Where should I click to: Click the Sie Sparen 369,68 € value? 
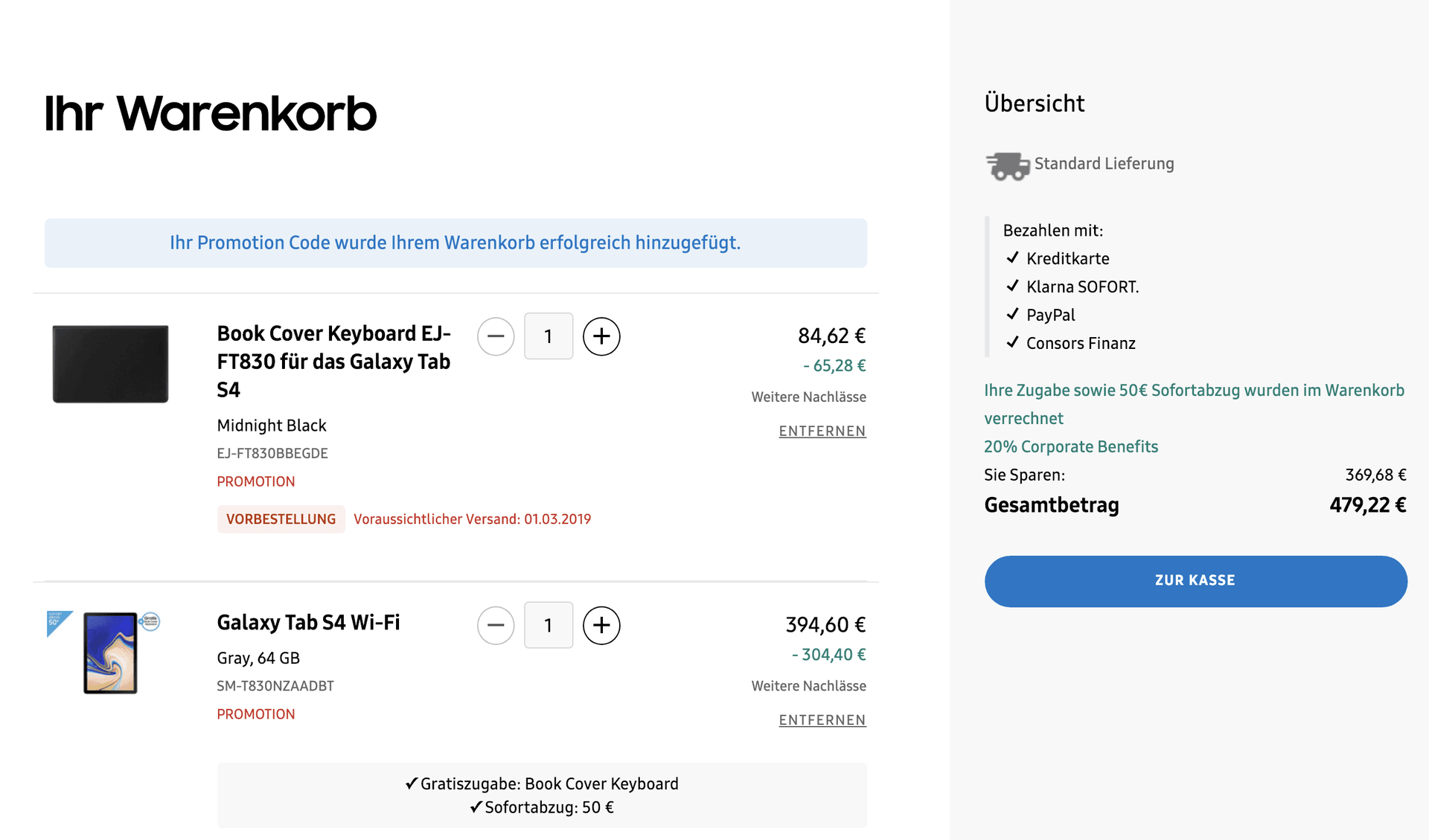(x=1375, y=475)
